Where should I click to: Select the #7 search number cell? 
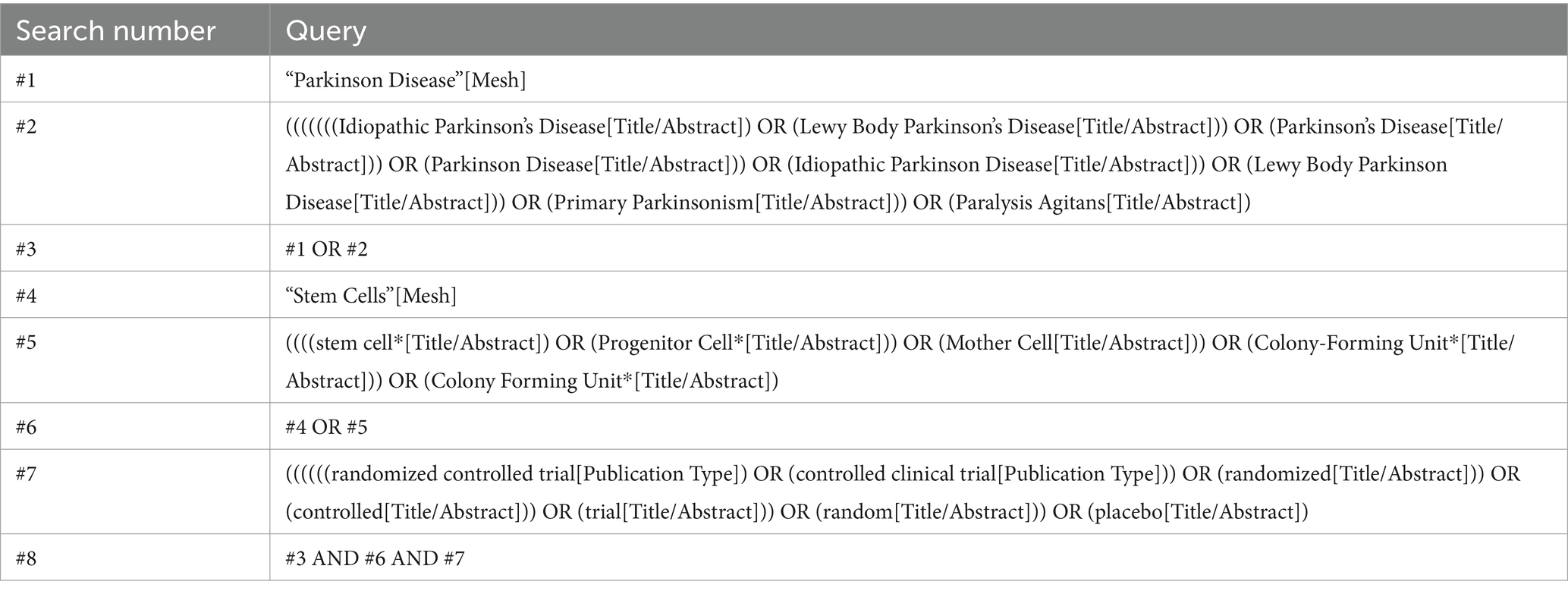(x=26, y=474)
